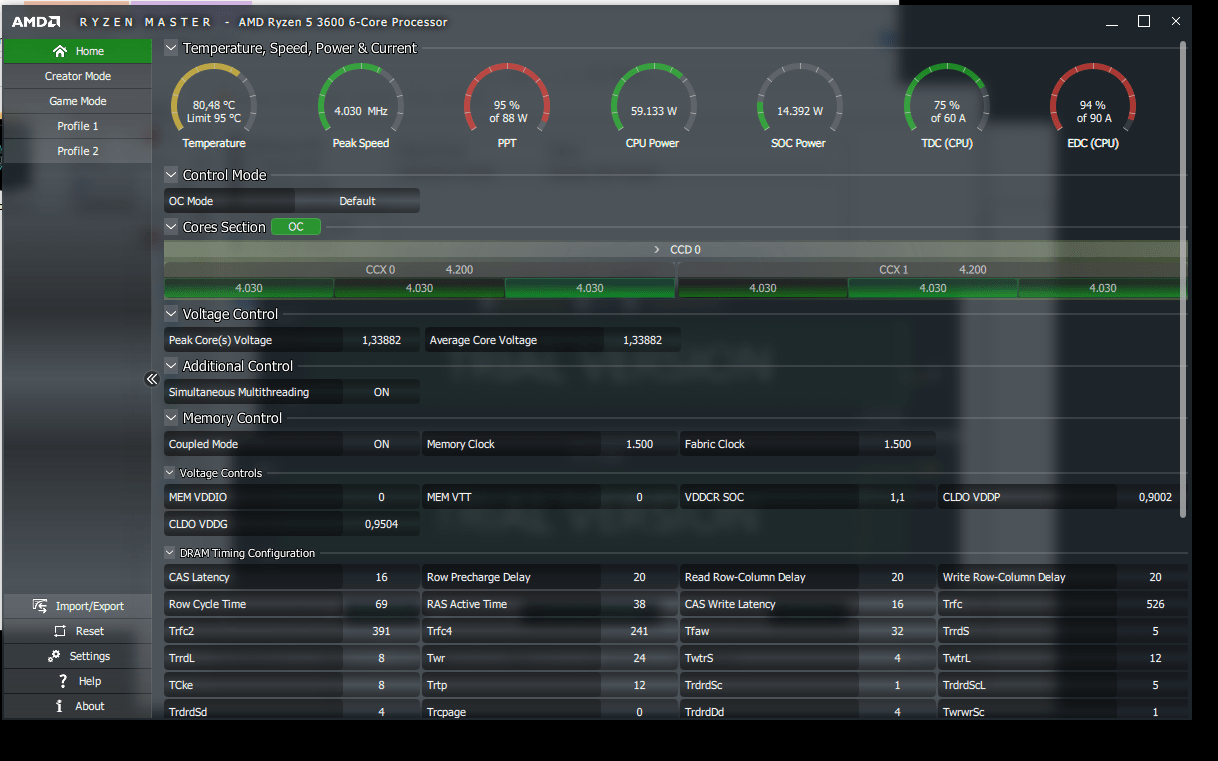The width and height of the screenshot is (1218, 761).
Task: Click the TDC (CPU) gauge
Action: [x=947, y=107]
